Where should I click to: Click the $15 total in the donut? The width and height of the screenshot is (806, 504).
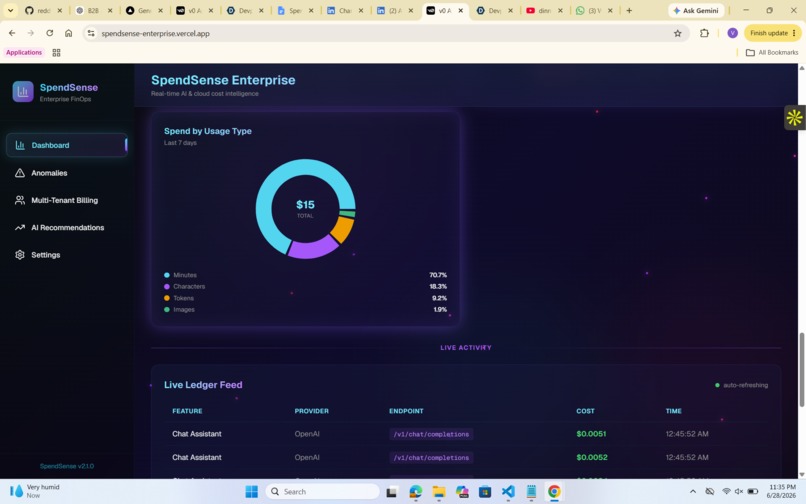tap(305, 205)
